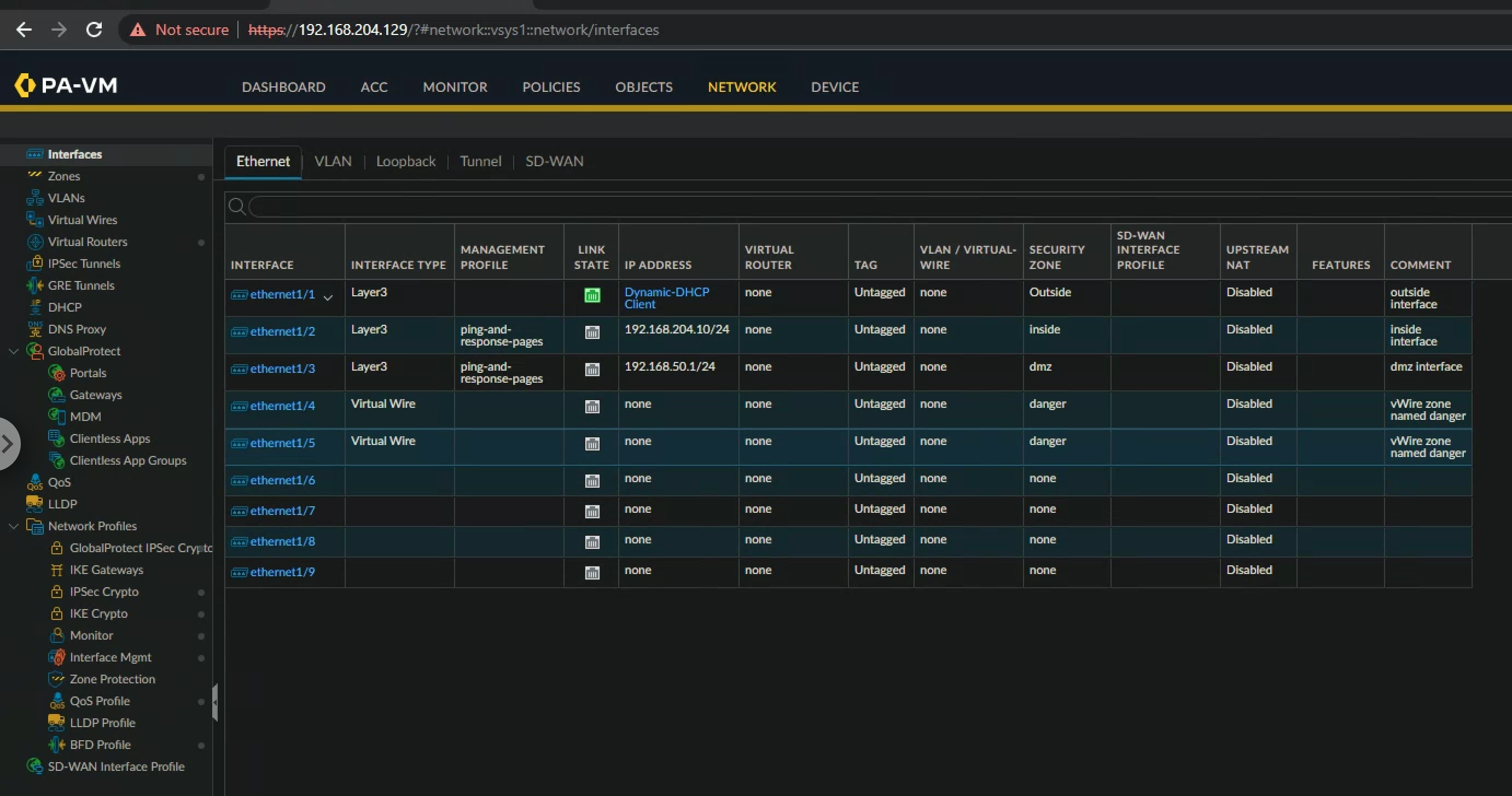Click the Zones sidebar icon
1512x796 pixels.
coord(34,175)
